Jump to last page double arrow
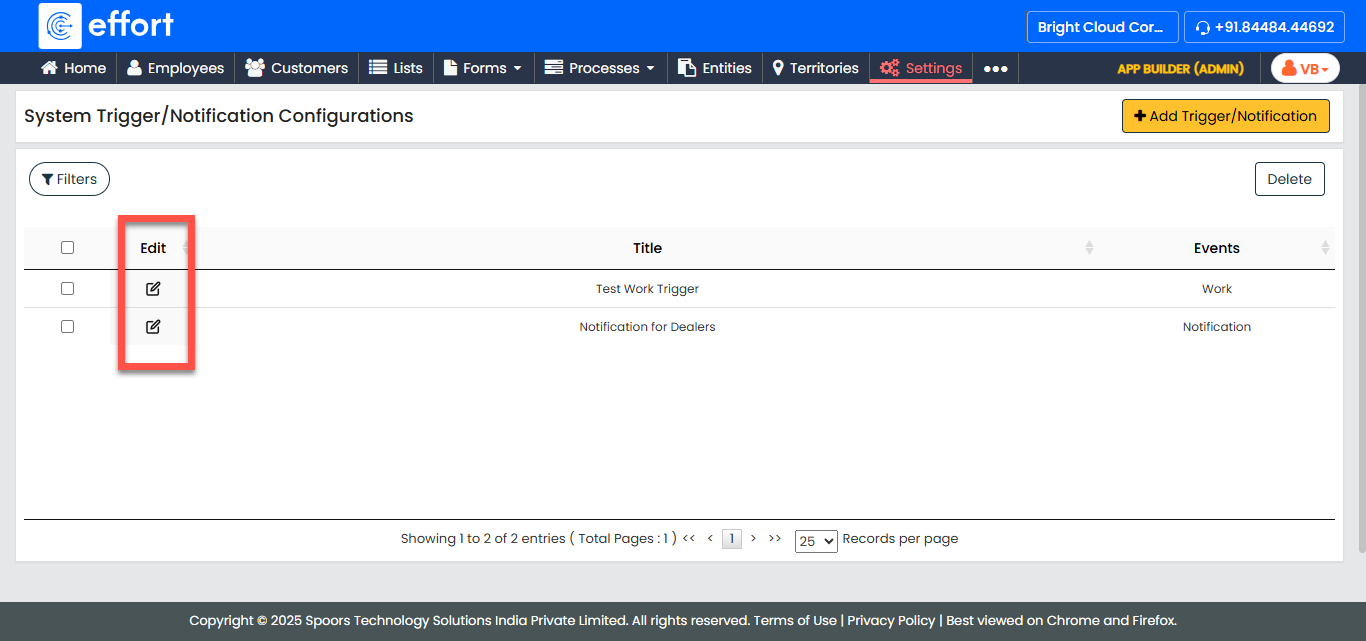1366x641 pixels. point(775,538)
